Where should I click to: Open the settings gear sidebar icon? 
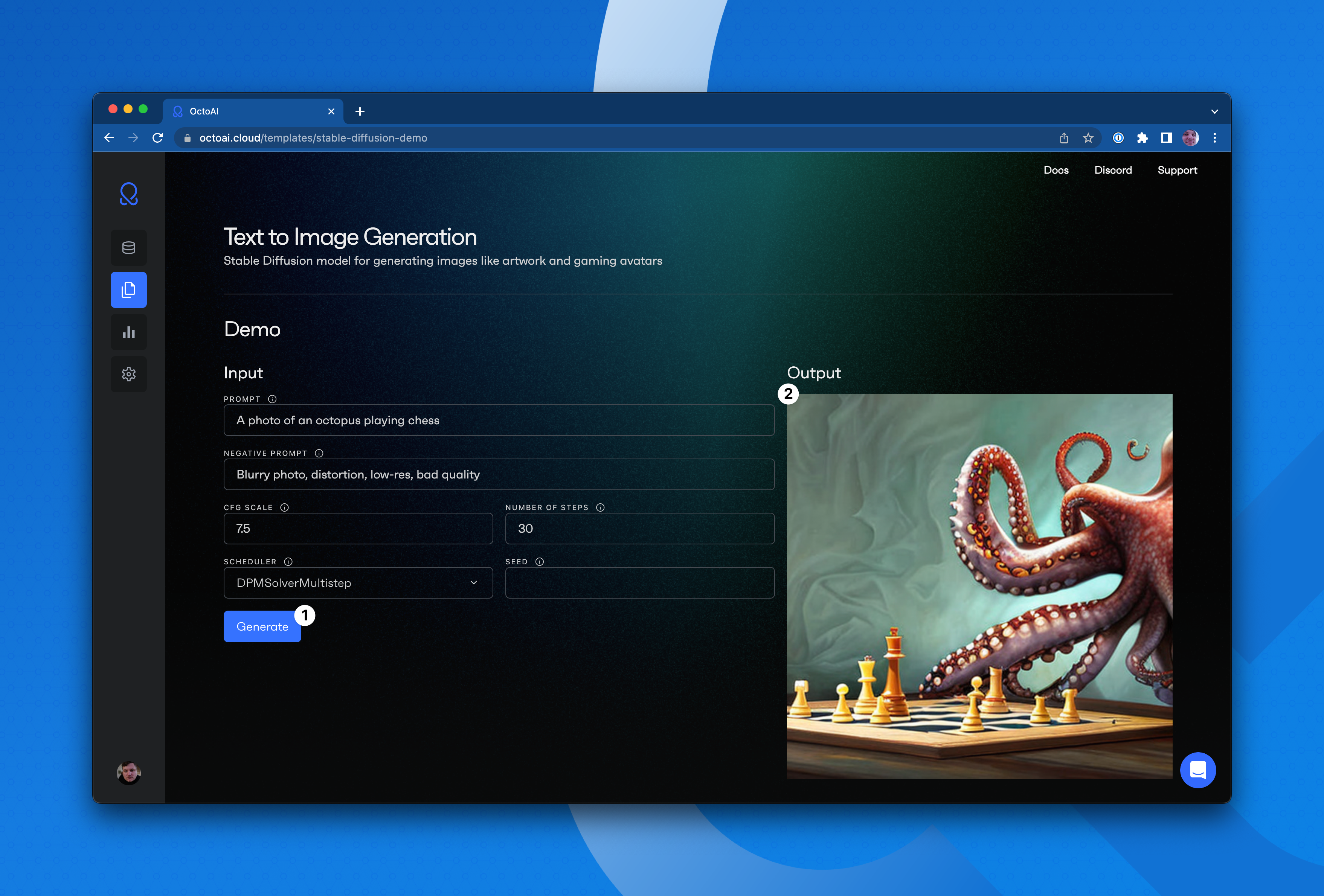(129, 374)
